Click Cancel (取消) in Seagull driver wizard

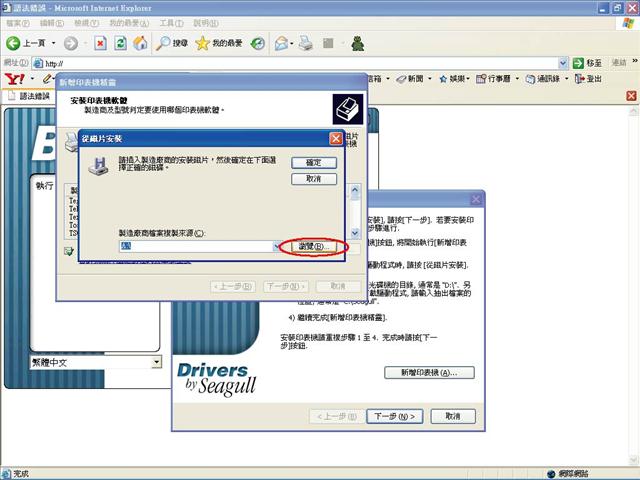[453, 416]
